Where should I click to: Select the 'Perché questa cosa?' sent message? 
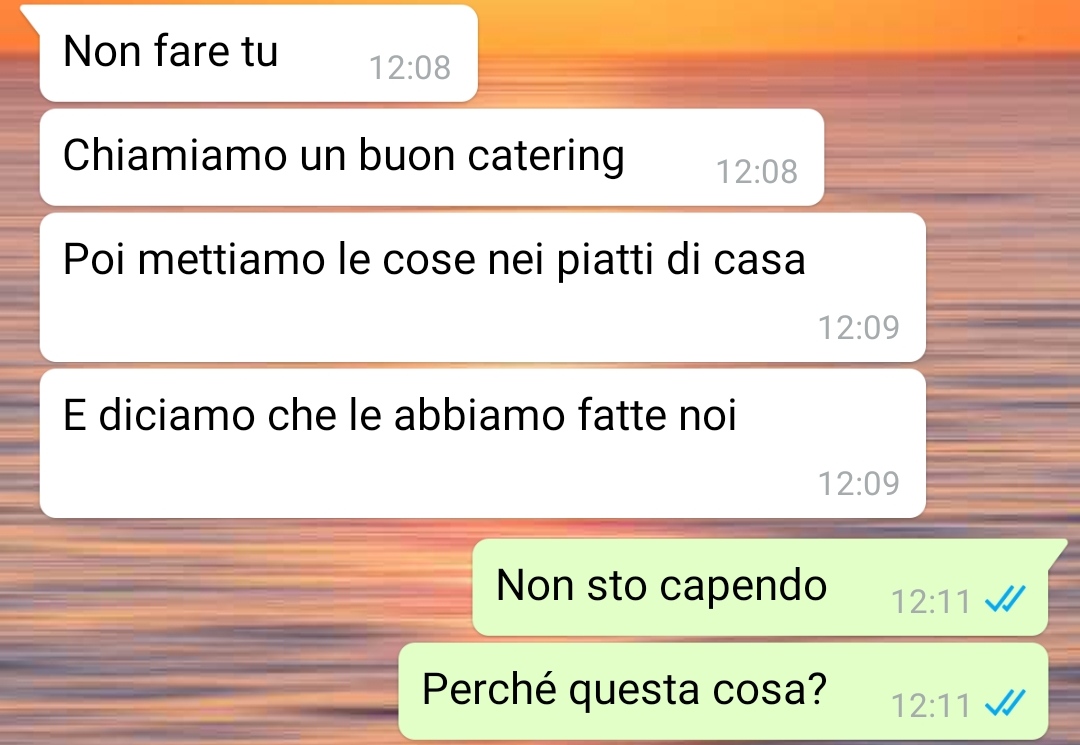coord(723,691)
